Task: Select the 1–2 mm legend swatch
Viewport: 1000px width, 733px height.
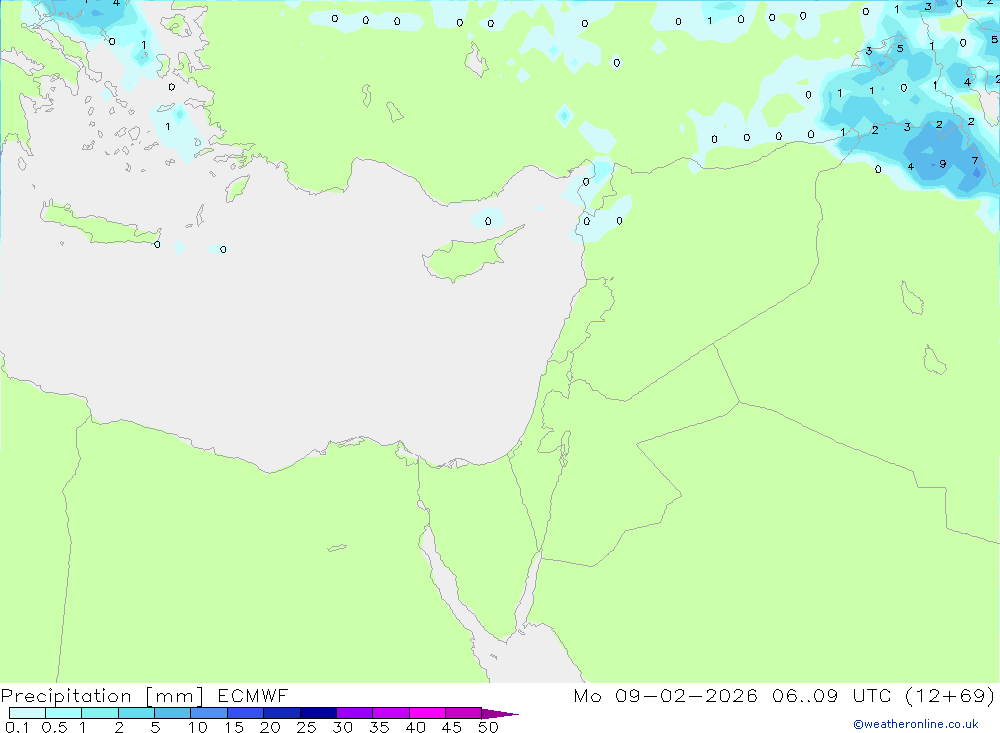Action: point(99,713)
